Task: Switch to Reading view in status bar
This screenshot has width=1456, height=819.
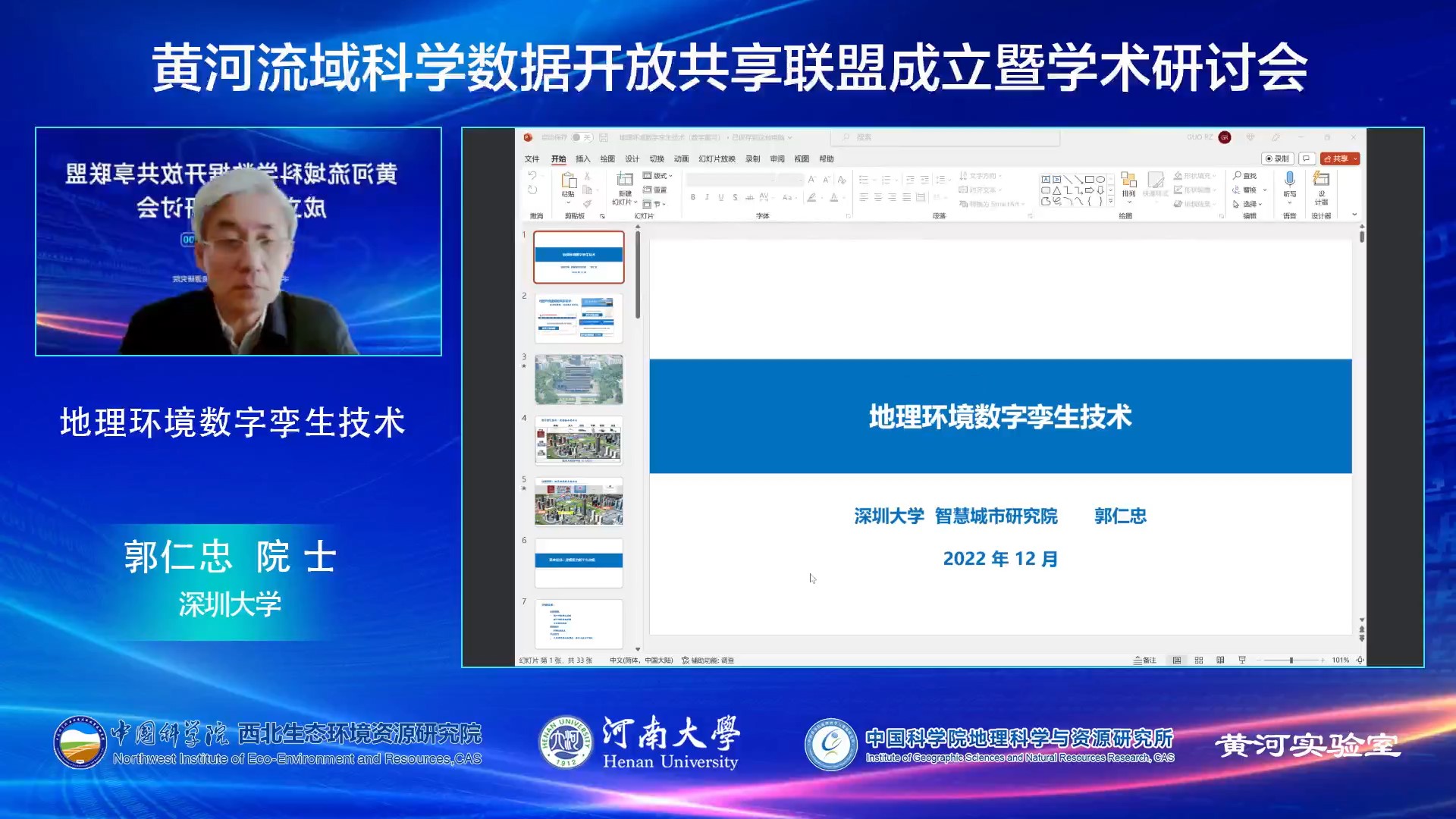Action: click(x=1220, y=661)
